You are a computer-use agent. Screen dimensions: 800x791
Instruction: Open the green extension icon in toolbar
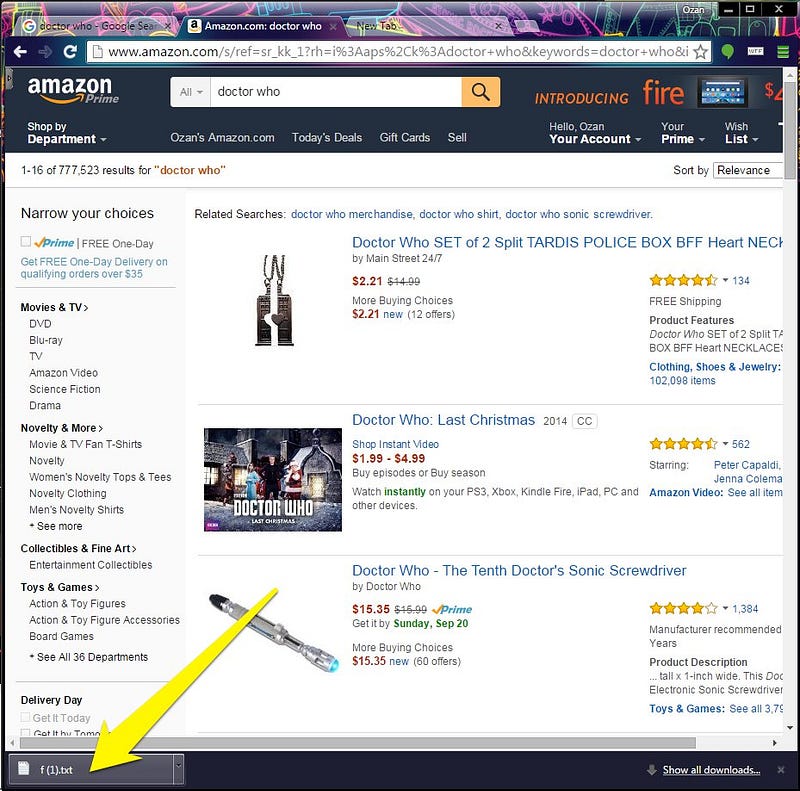(728, 52)
